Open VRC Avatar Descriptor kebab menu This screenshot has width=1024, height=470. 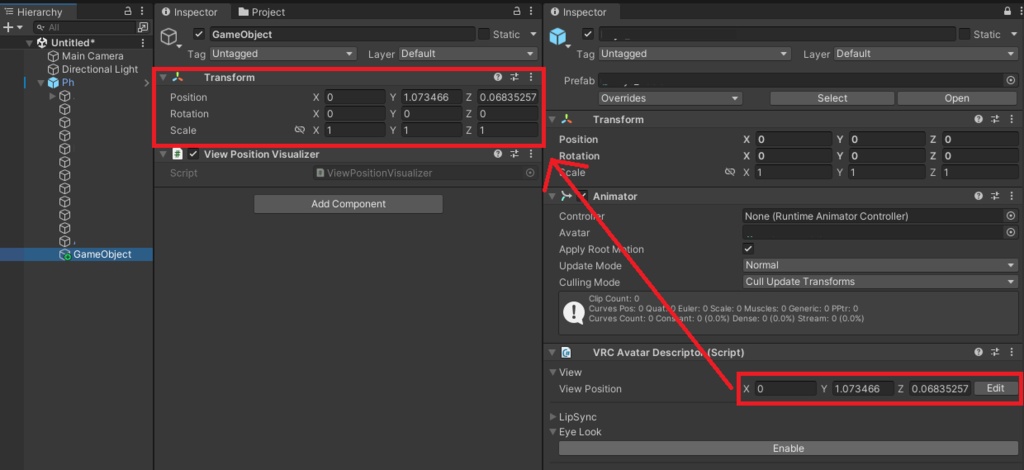tap(1011, 352)
